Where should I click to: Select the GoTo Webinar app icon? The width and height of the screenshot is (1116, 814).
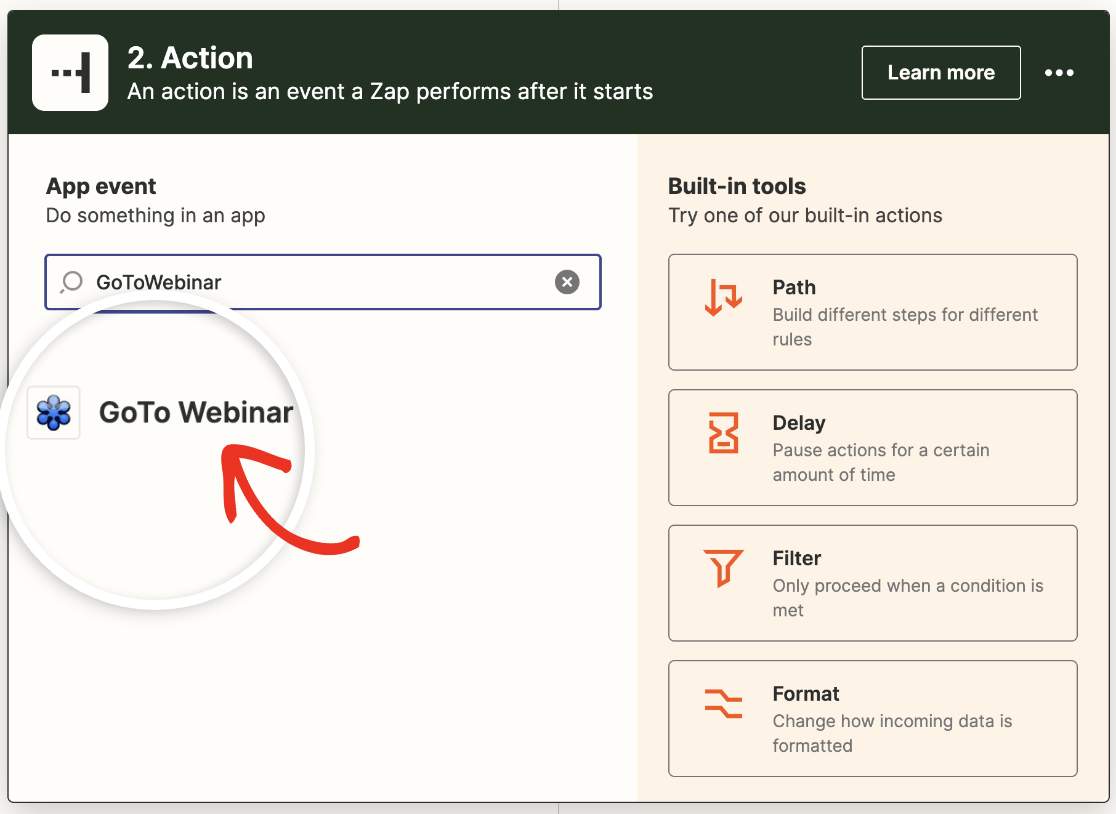point(53,413)
